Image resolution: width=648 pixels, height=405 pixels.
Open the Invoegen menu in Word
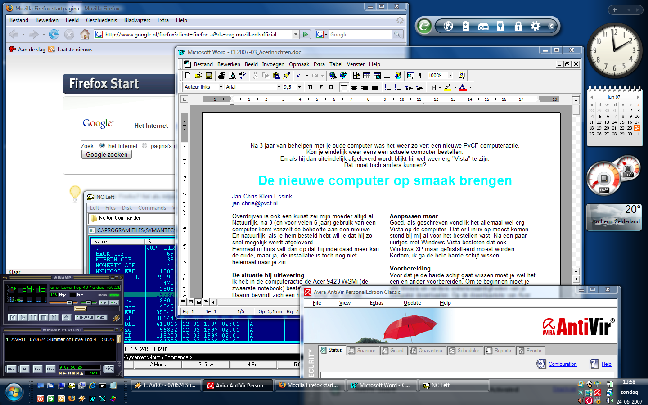point(273,64)
